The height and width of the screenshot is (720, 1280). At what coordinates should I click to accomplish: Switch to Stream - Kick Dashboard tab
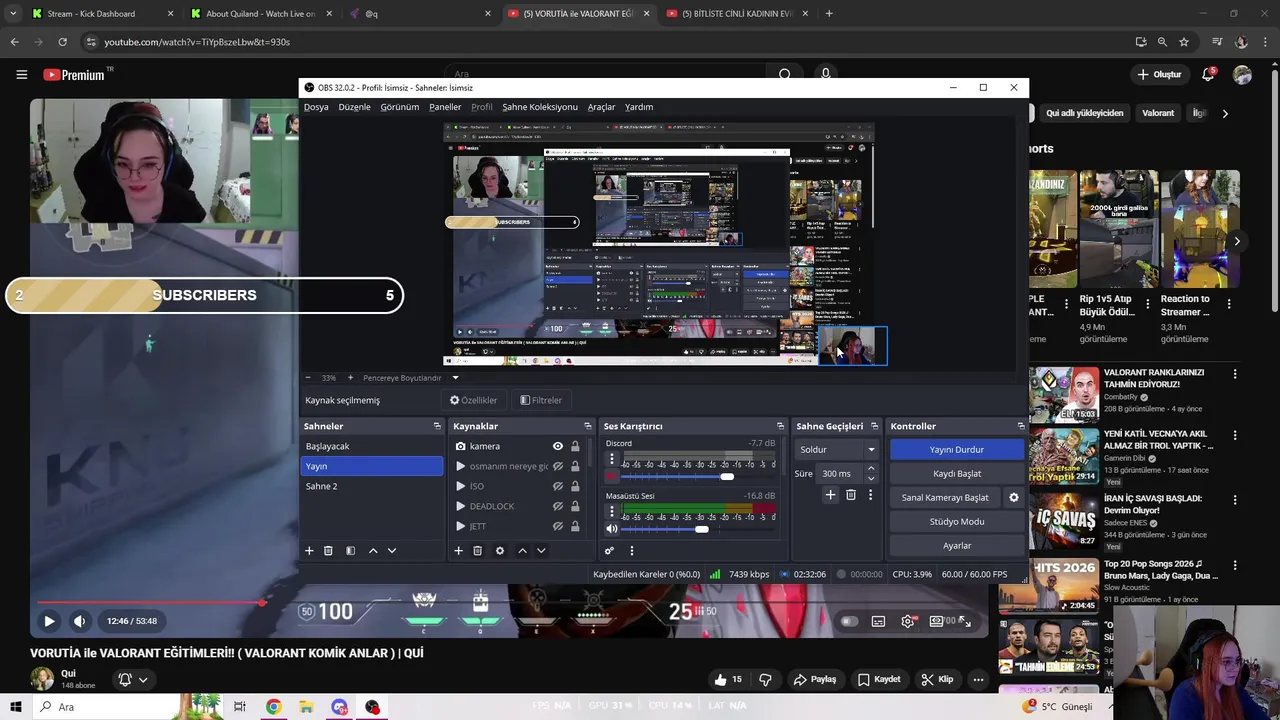click(100, 14)
